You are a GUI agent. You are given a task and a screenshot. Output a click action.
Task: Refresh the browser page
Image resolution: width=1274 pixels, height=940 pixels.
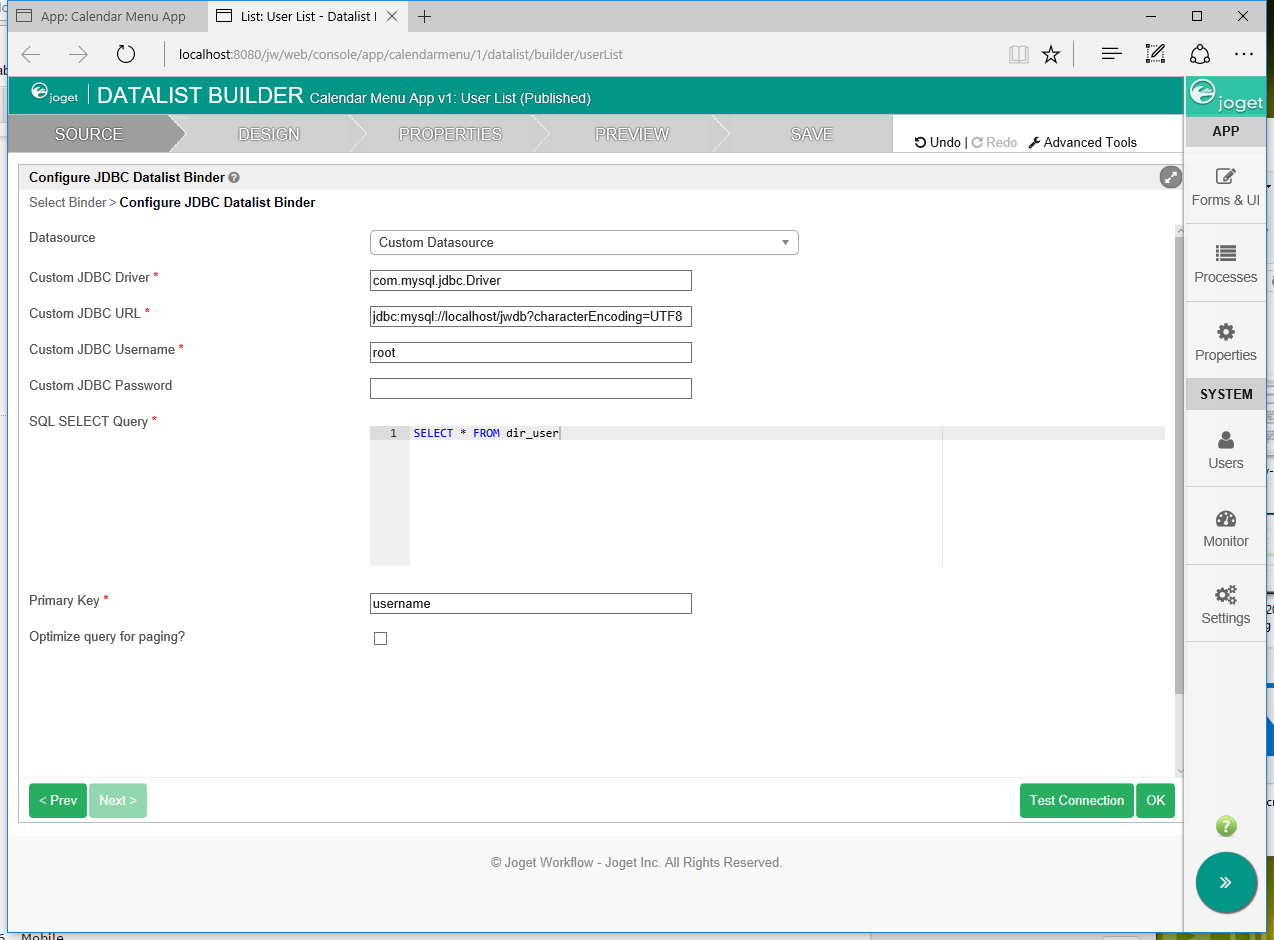point(125,54)
